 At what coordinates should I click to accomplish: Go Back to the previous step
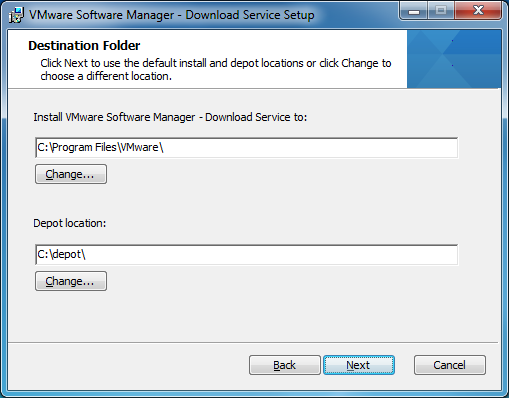285,365
